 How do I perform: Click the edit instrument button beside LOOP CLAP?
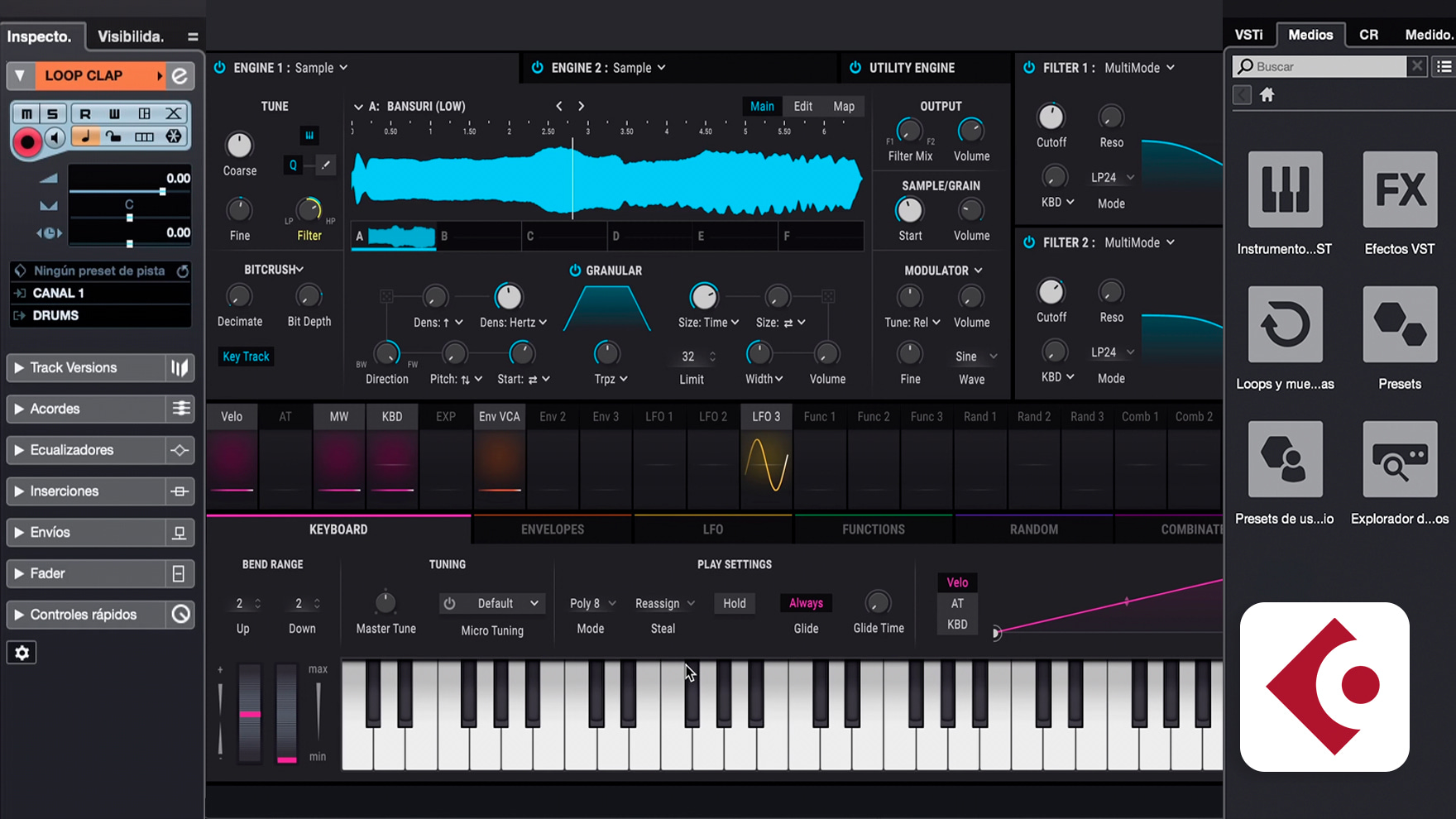[x=180, y=76]
